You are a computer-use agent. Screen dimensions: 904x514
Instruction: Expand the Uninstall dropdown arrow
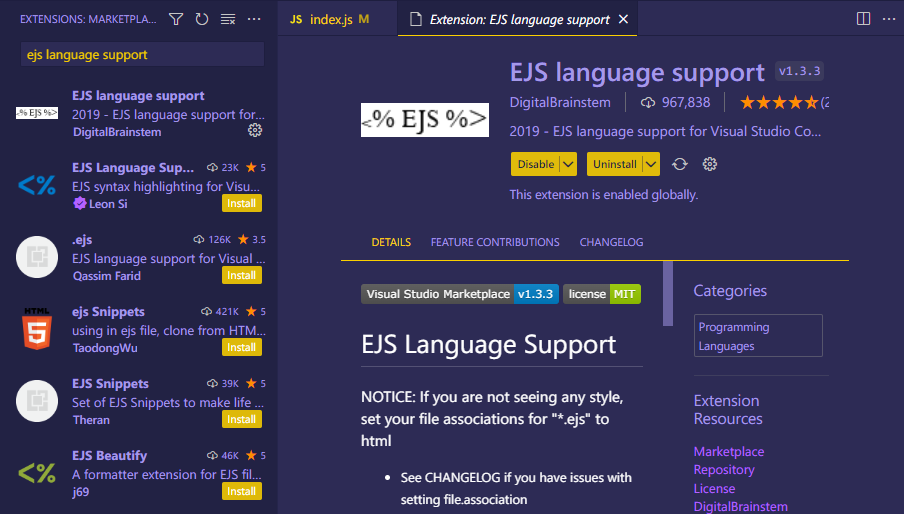click(x=651, y=164)
